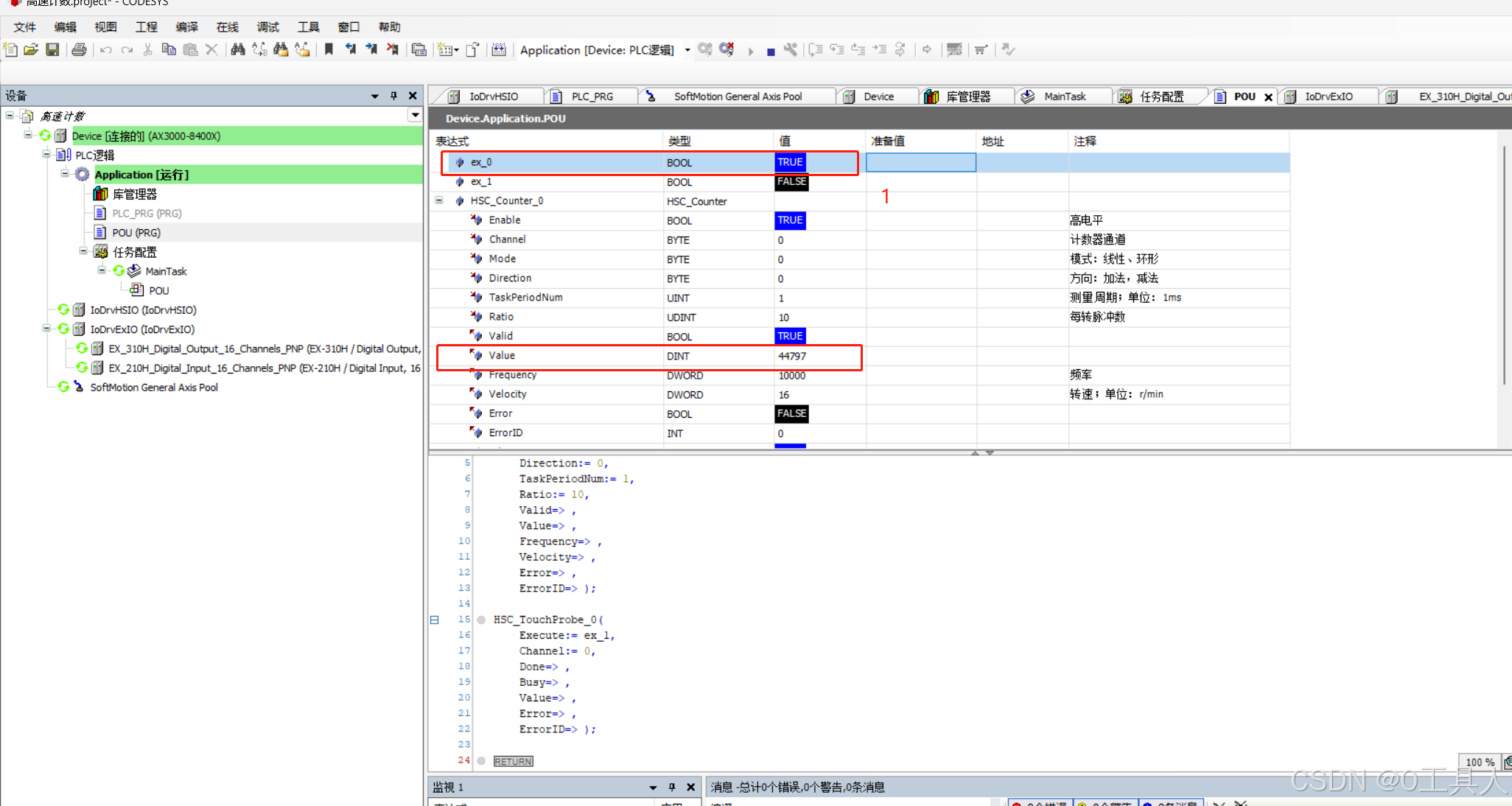1512x806 pixels.
Task: Click the Logout icon with red X
Action: coord(727,49)
